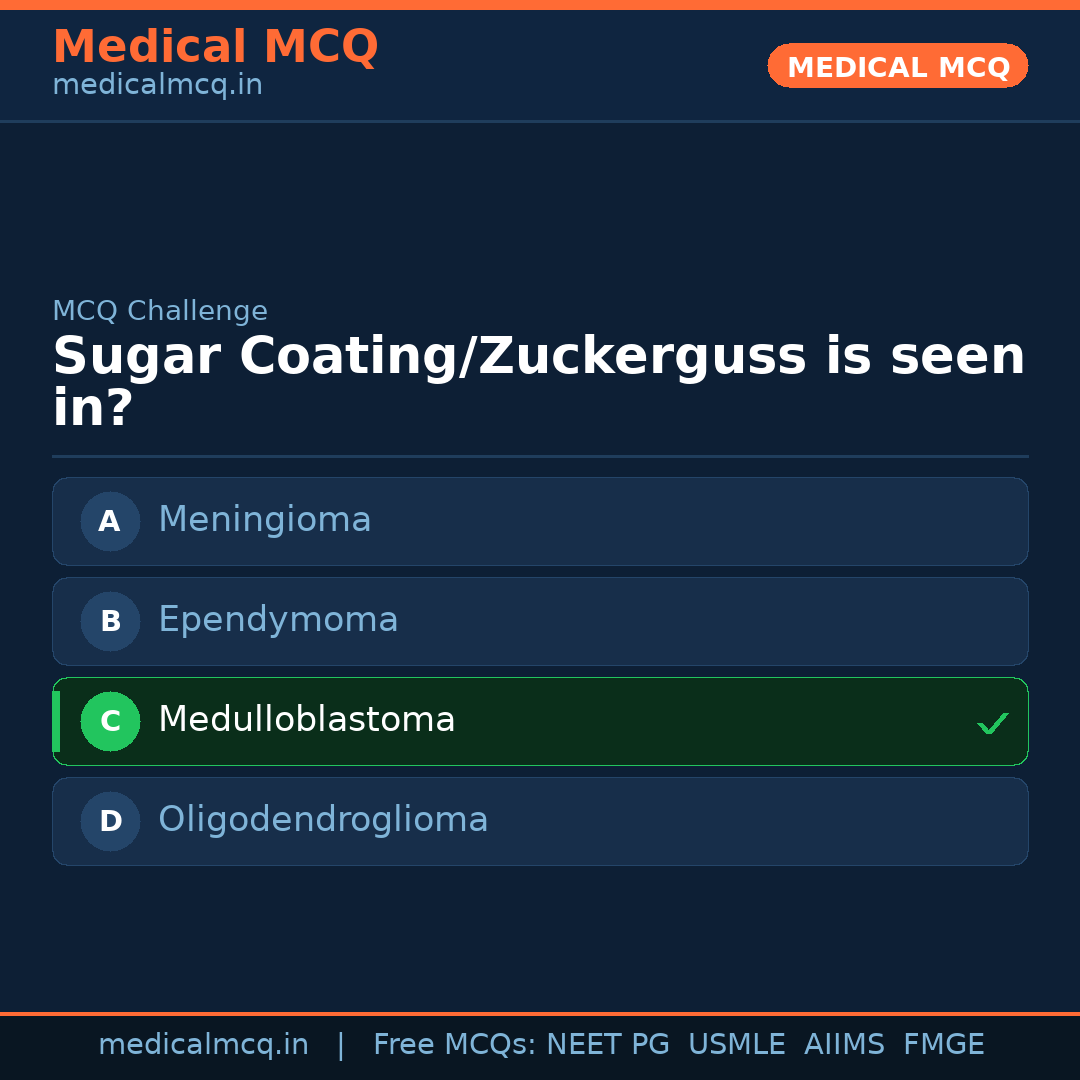Viewport: 1080px width, 1080px height.
Task: Choose the Ependymoma answer option
Action: [540, 621]
